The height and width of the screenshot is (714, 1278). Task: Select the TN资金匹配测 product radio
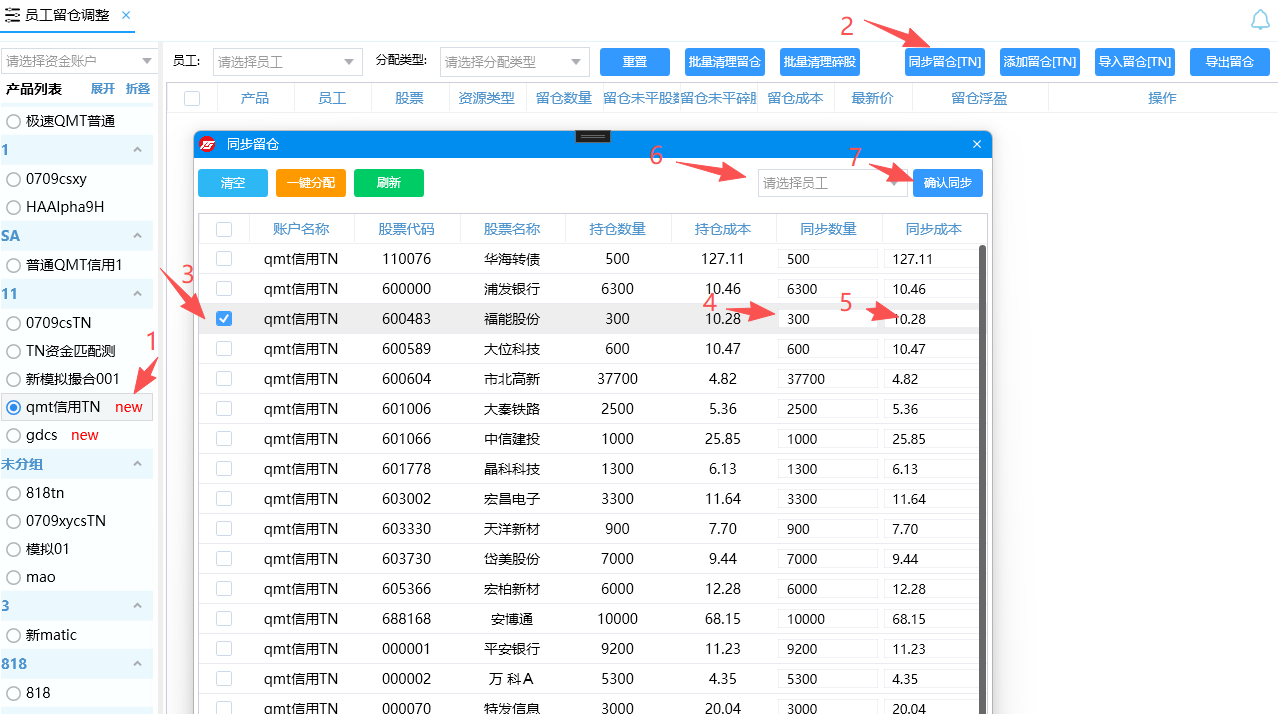[x=14, y=351]
